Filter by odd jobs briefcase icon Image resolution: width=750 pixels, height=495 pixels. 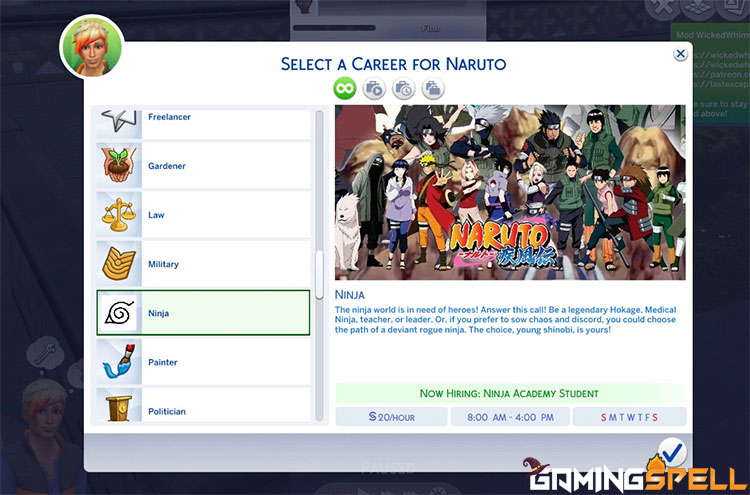pyautogui.click(x=433, y=89)
